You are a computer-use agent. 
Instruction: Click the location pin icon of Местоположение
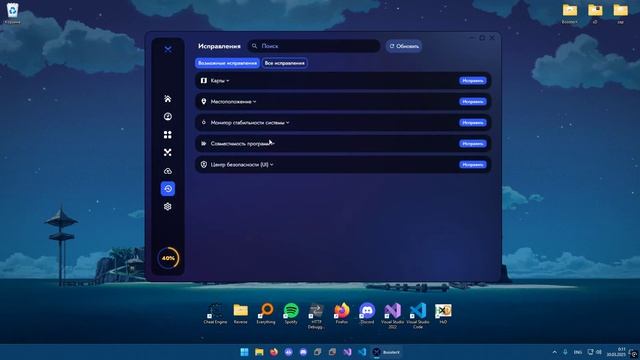[204, 102]
